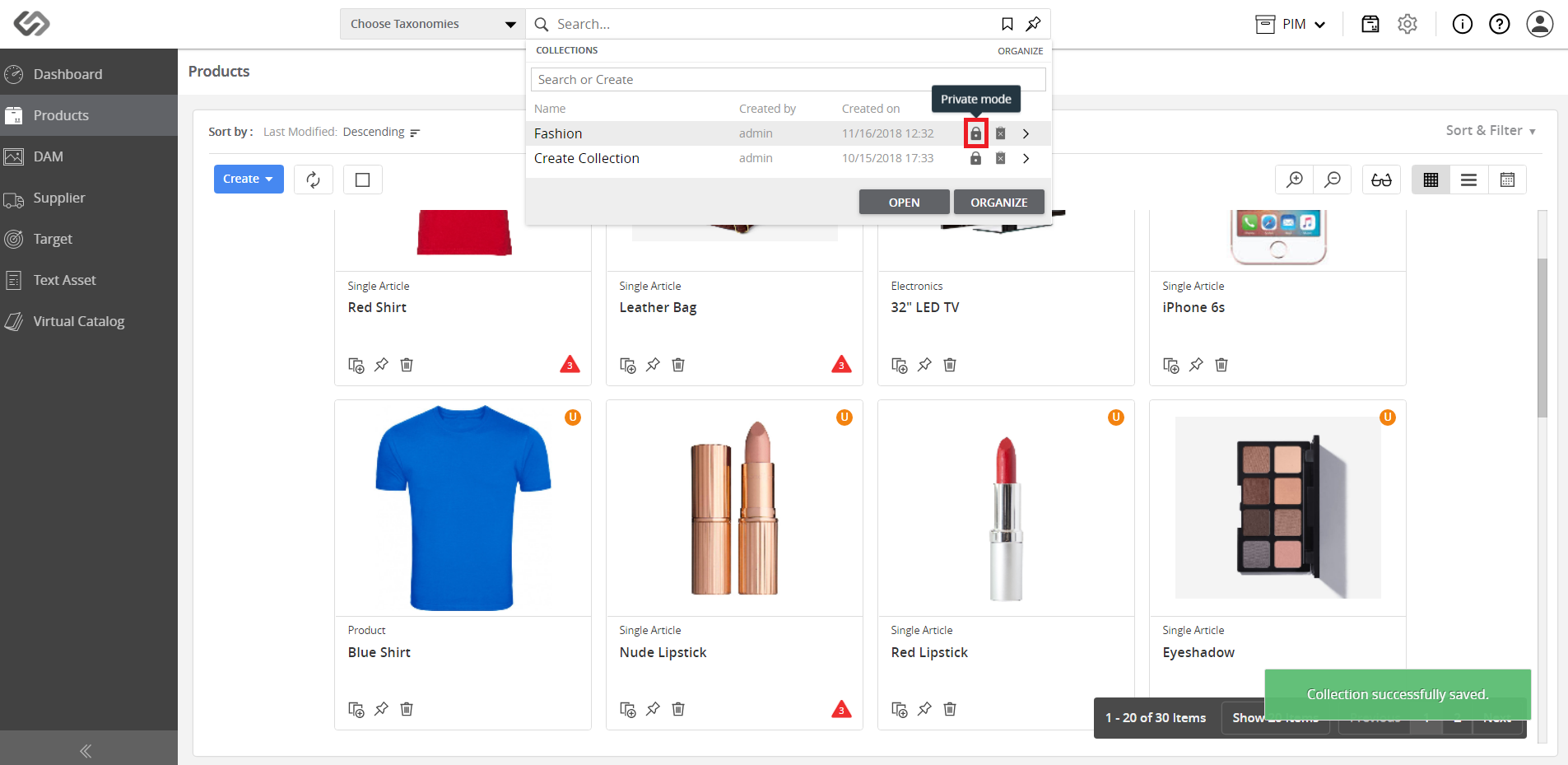The width and height of the screenshot is (1568, 765).
Task: Click the ORGANIZE button
Action: [x=998, y=202]
